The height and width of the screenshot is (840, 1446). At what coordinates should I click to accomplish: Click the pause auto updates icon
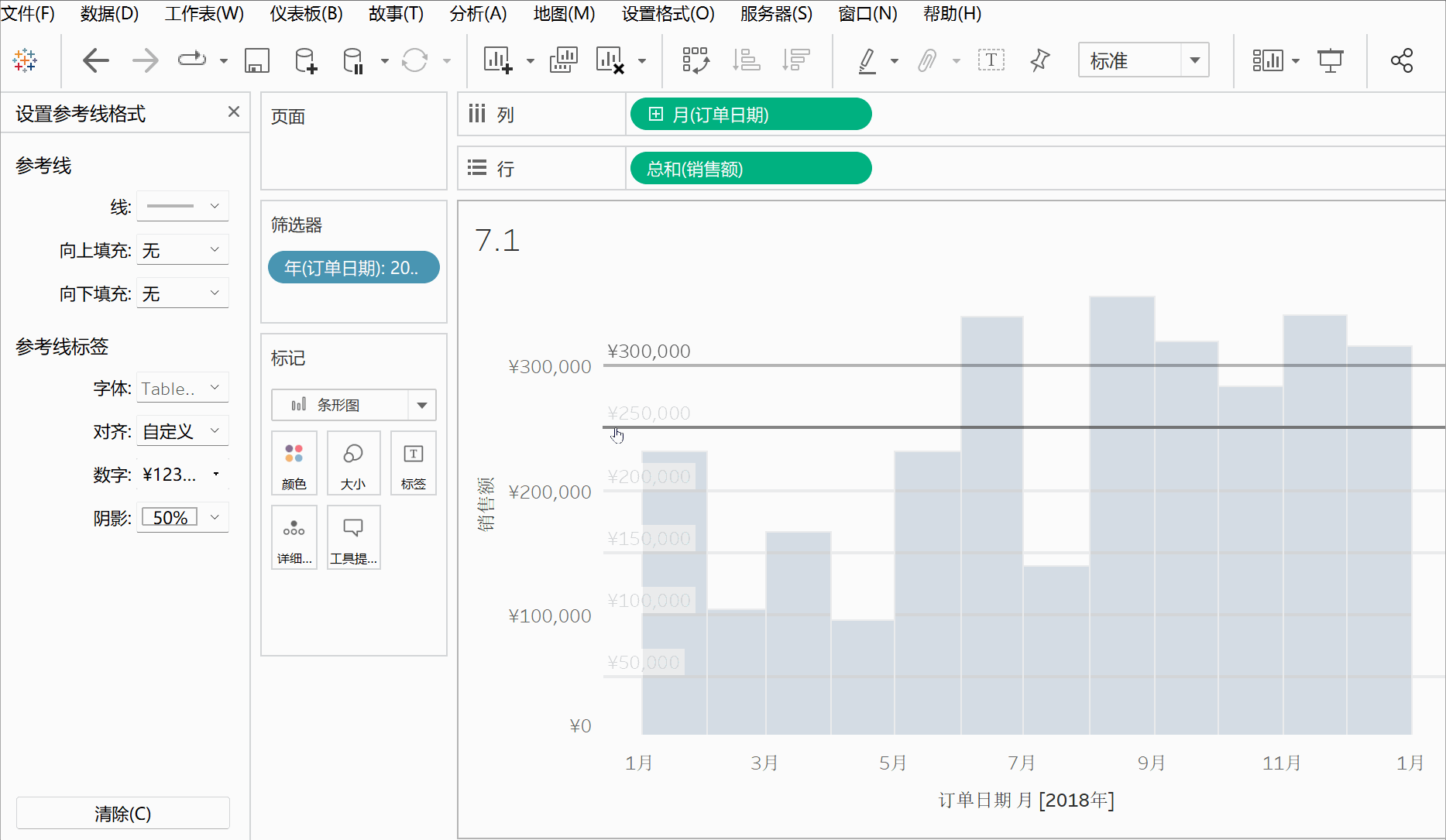tap(353, 60)
